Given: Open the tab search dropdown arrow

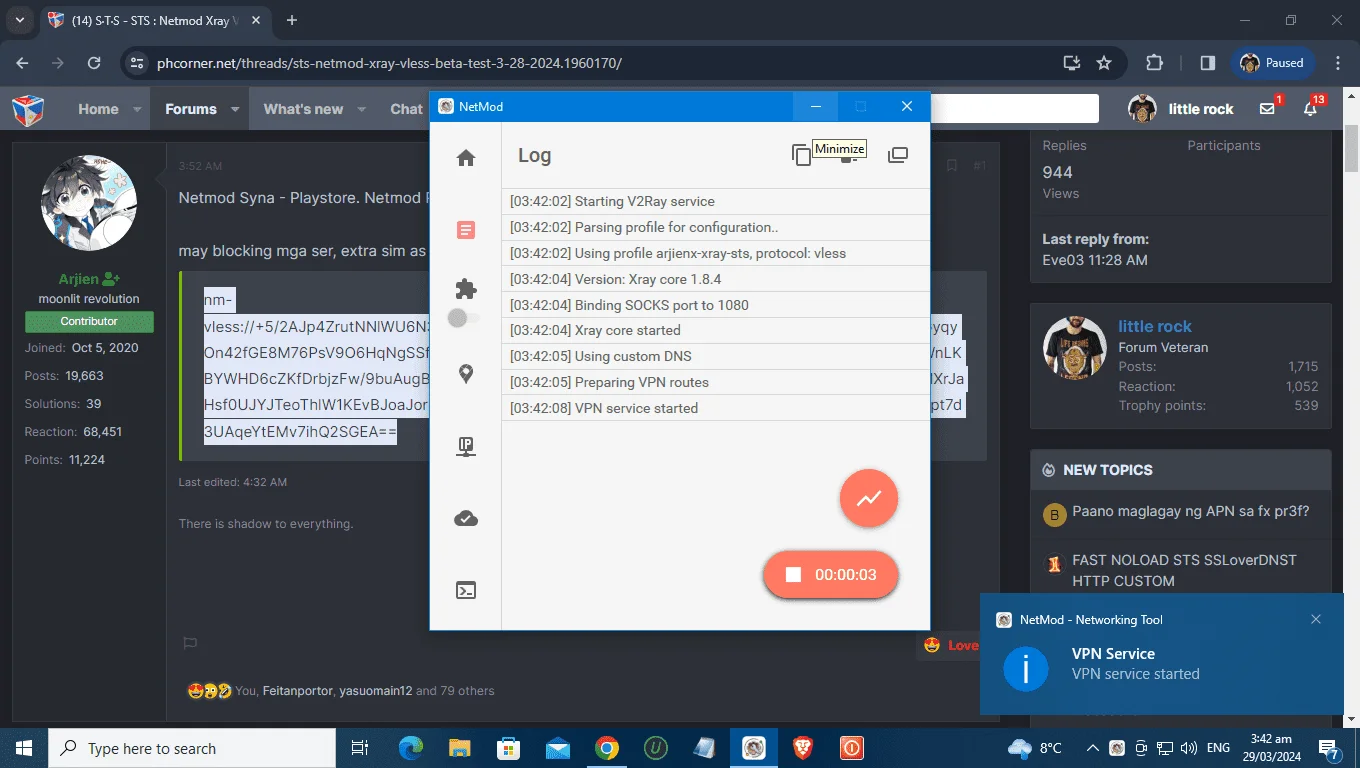Looking at the screenshot, I should pos(20,20).
